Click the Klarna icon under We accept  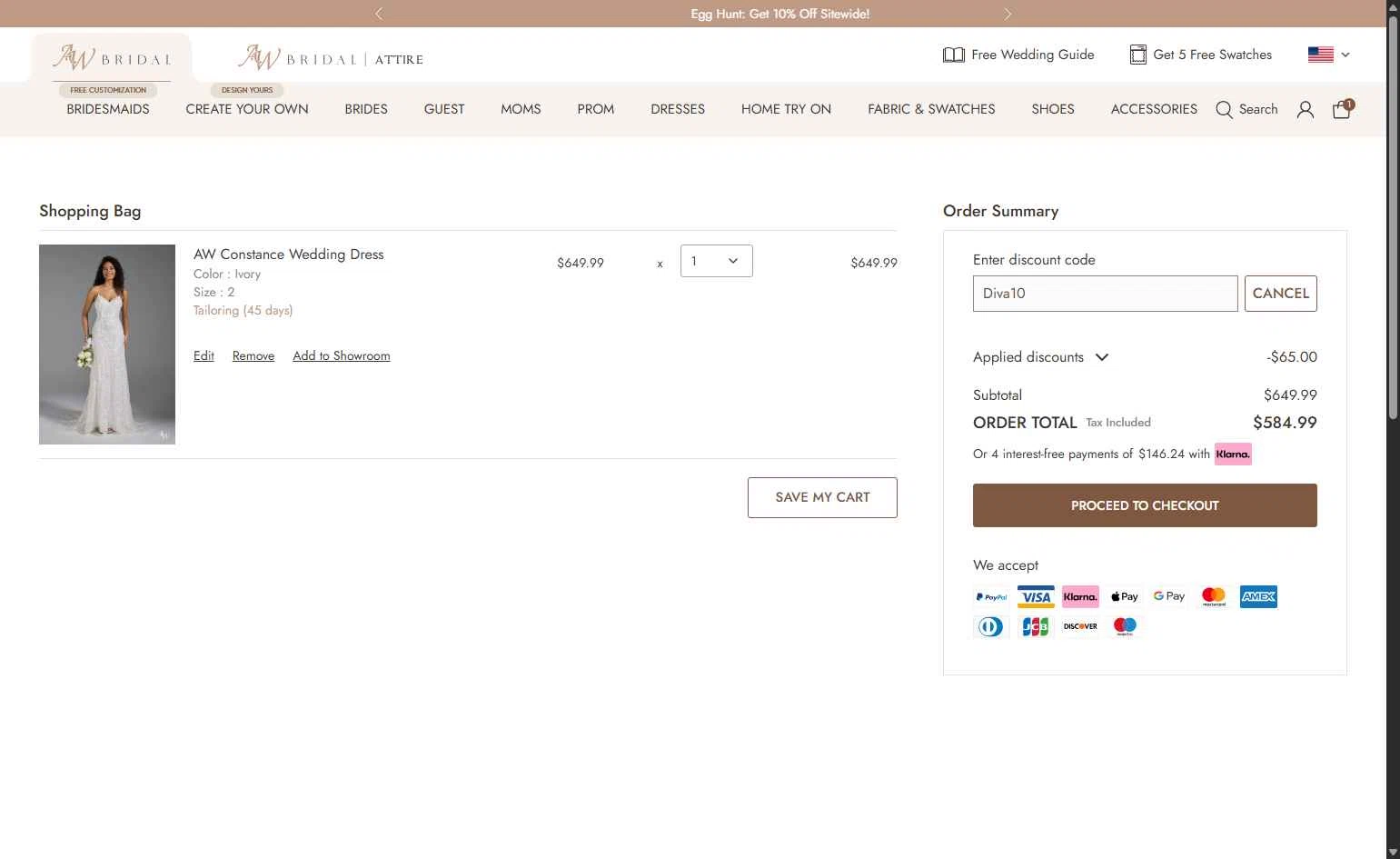[x=1080, y=597]
